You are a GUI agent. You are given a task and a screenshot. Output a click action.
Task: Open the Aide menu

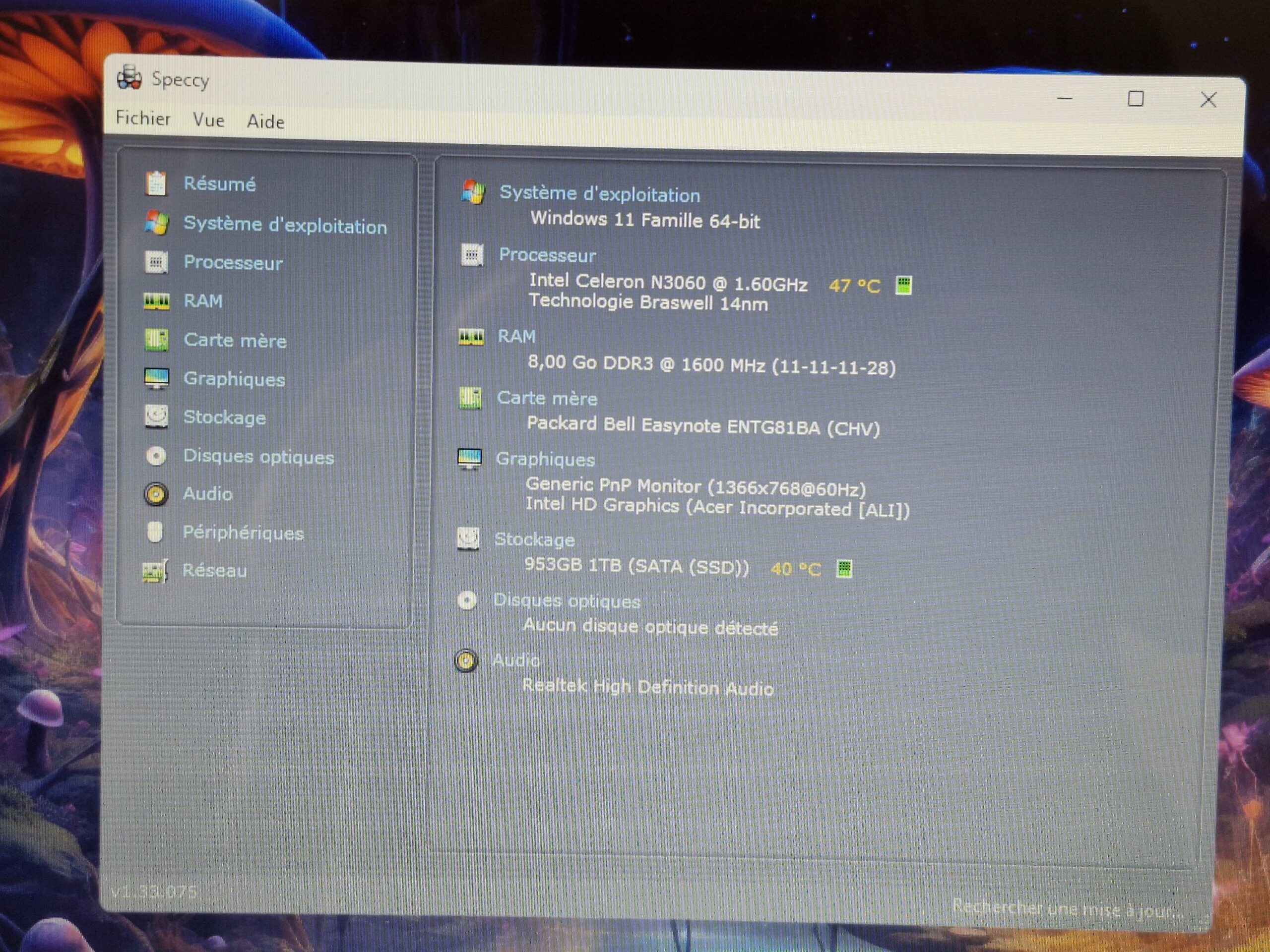265,121
